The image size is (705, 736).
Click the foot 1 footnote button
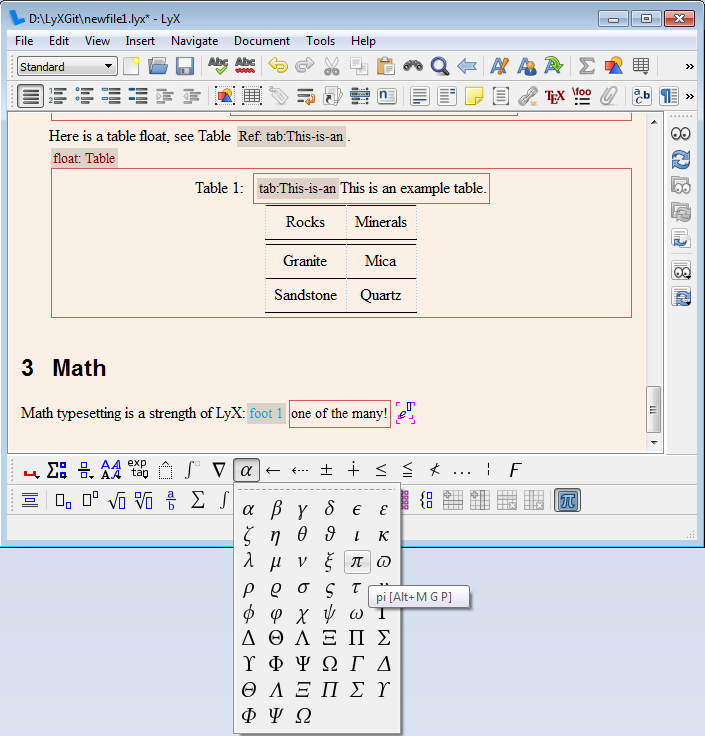click(266, 413)
